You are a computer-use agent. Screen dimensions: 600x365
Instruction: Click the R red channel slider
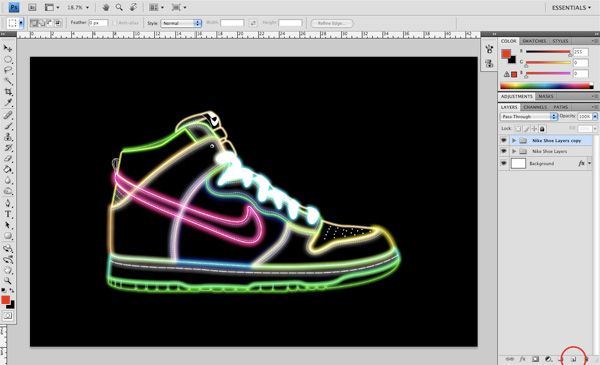[x=548, y=52]
